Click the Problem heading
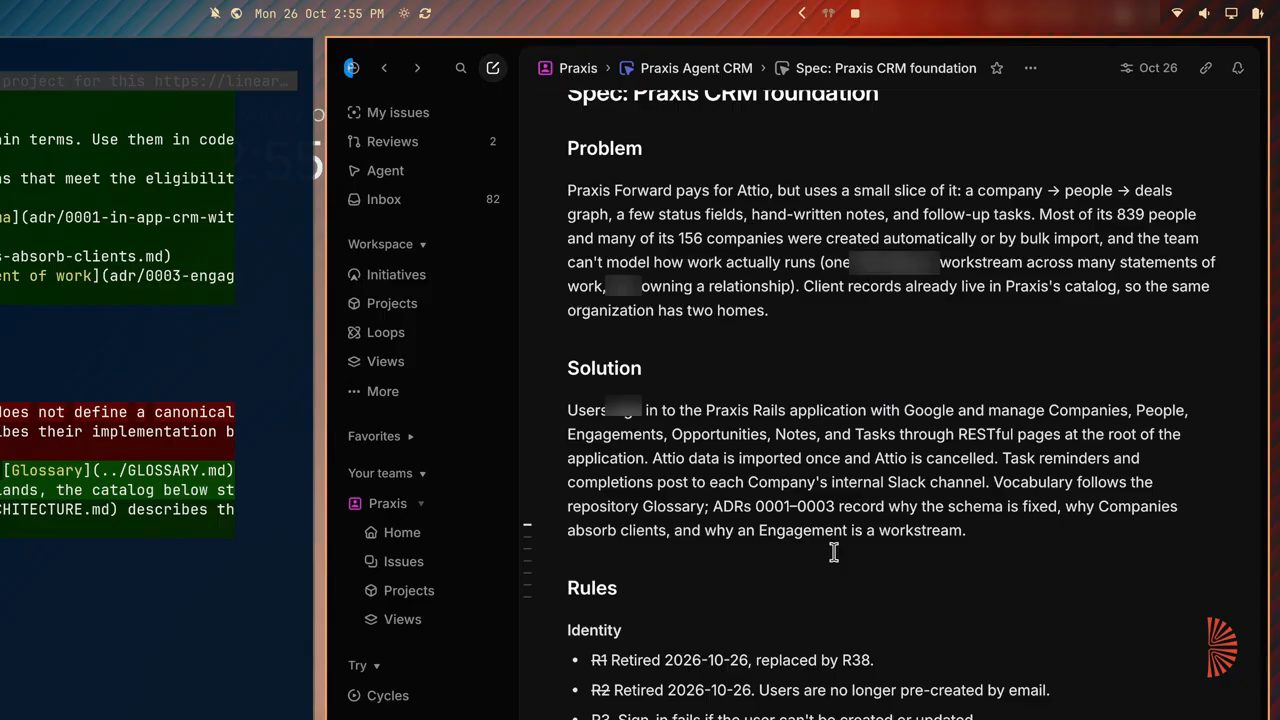Viewport: 1280px width, 720px height. (x=604, y=148)
